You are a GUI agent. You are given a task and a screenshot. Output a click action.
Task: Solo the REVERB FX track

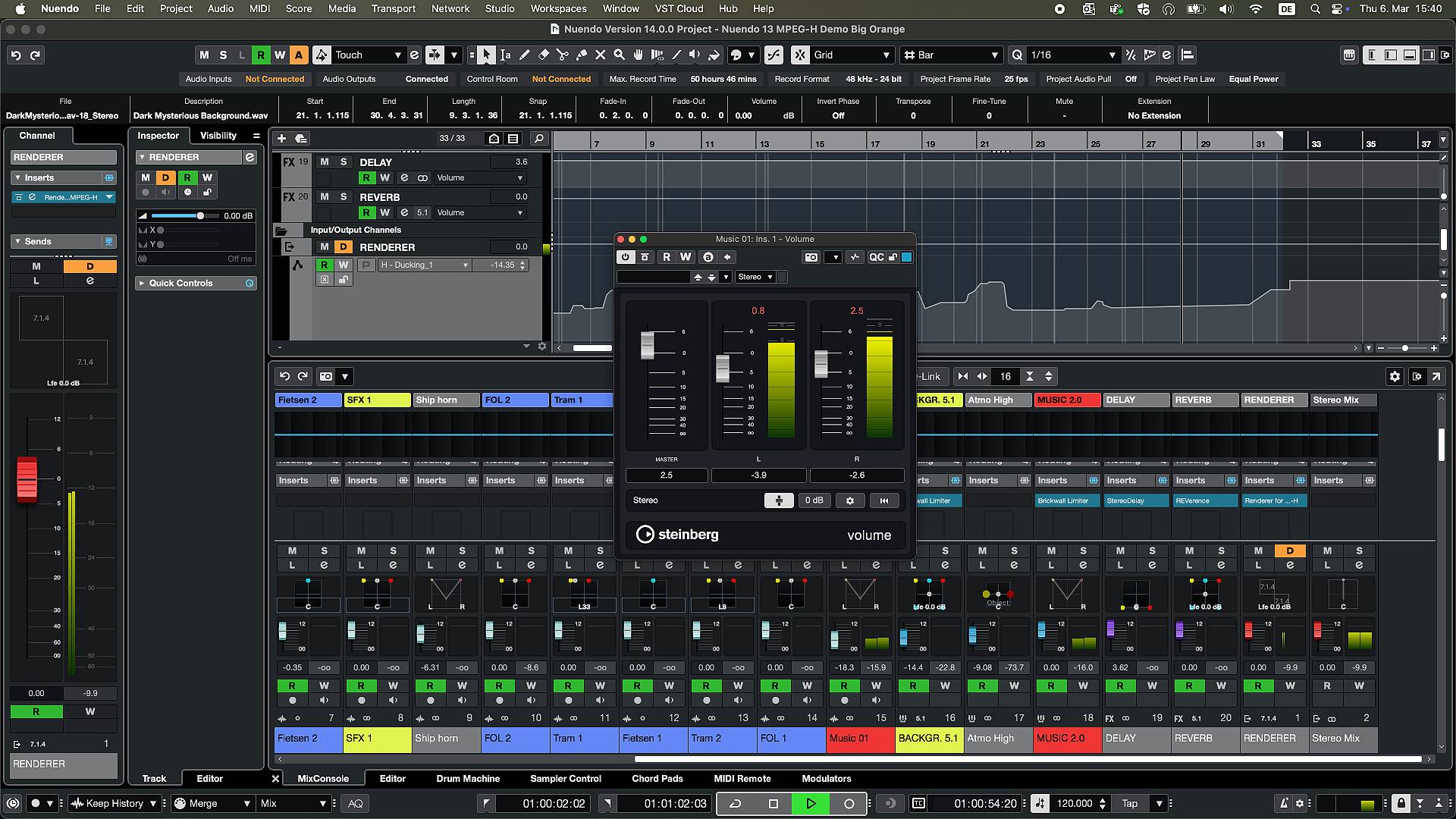pos(344,196)
